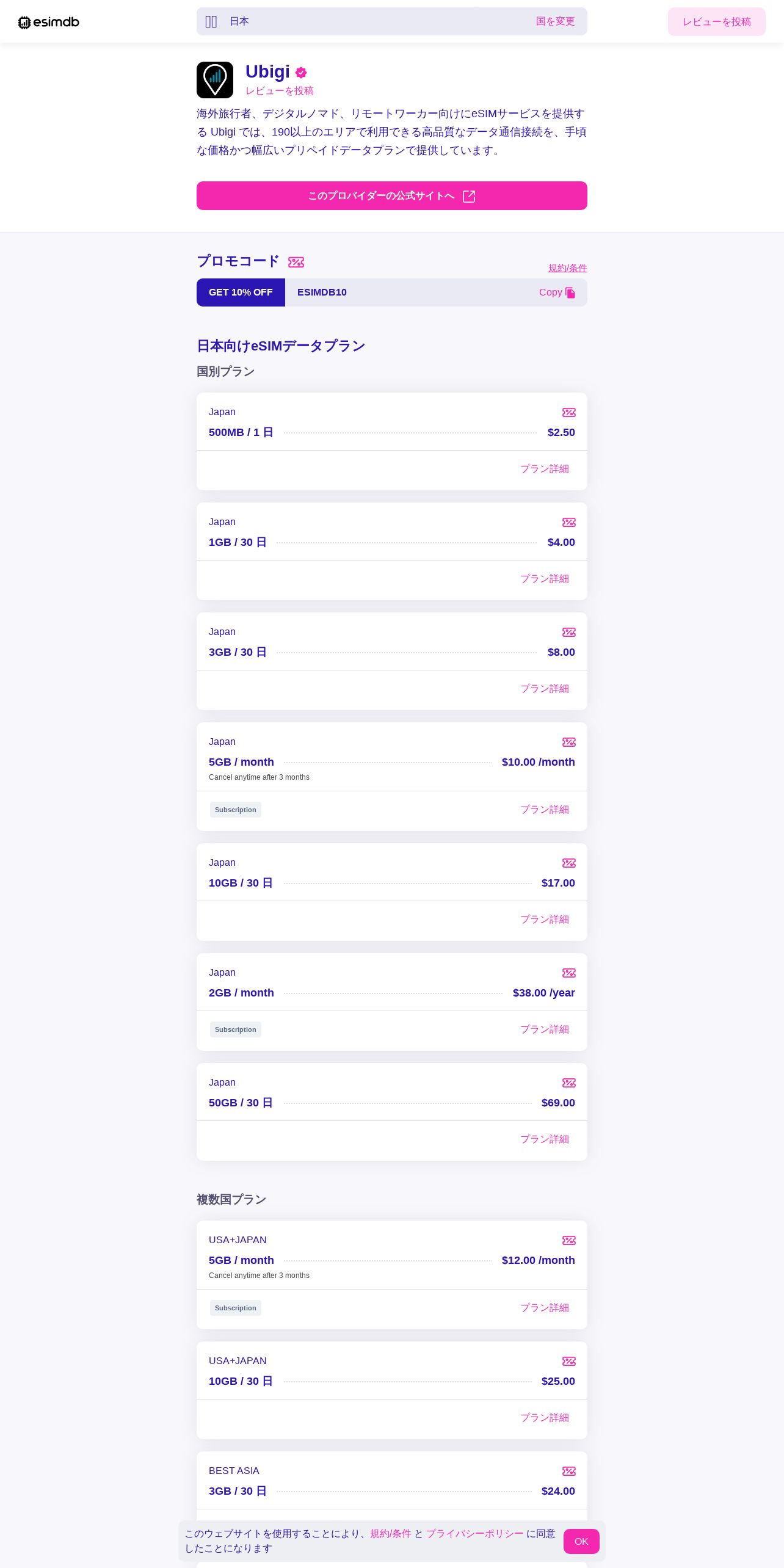Open the 規約/条件 link above promo code
The image size is (784, 1568).
click(567, 268)
